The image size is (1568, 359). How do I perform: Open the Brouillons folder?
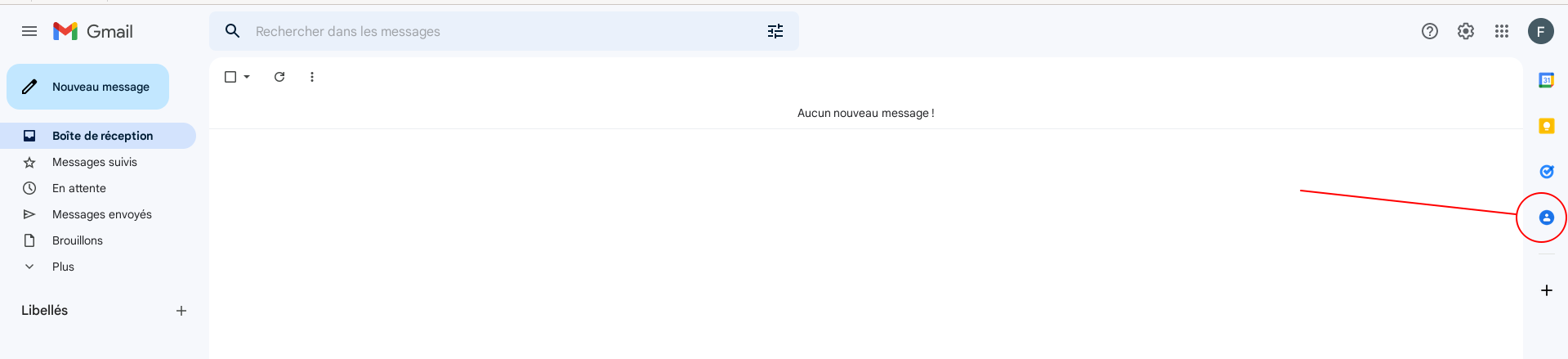pyautogui.click(x=78, y=240)
